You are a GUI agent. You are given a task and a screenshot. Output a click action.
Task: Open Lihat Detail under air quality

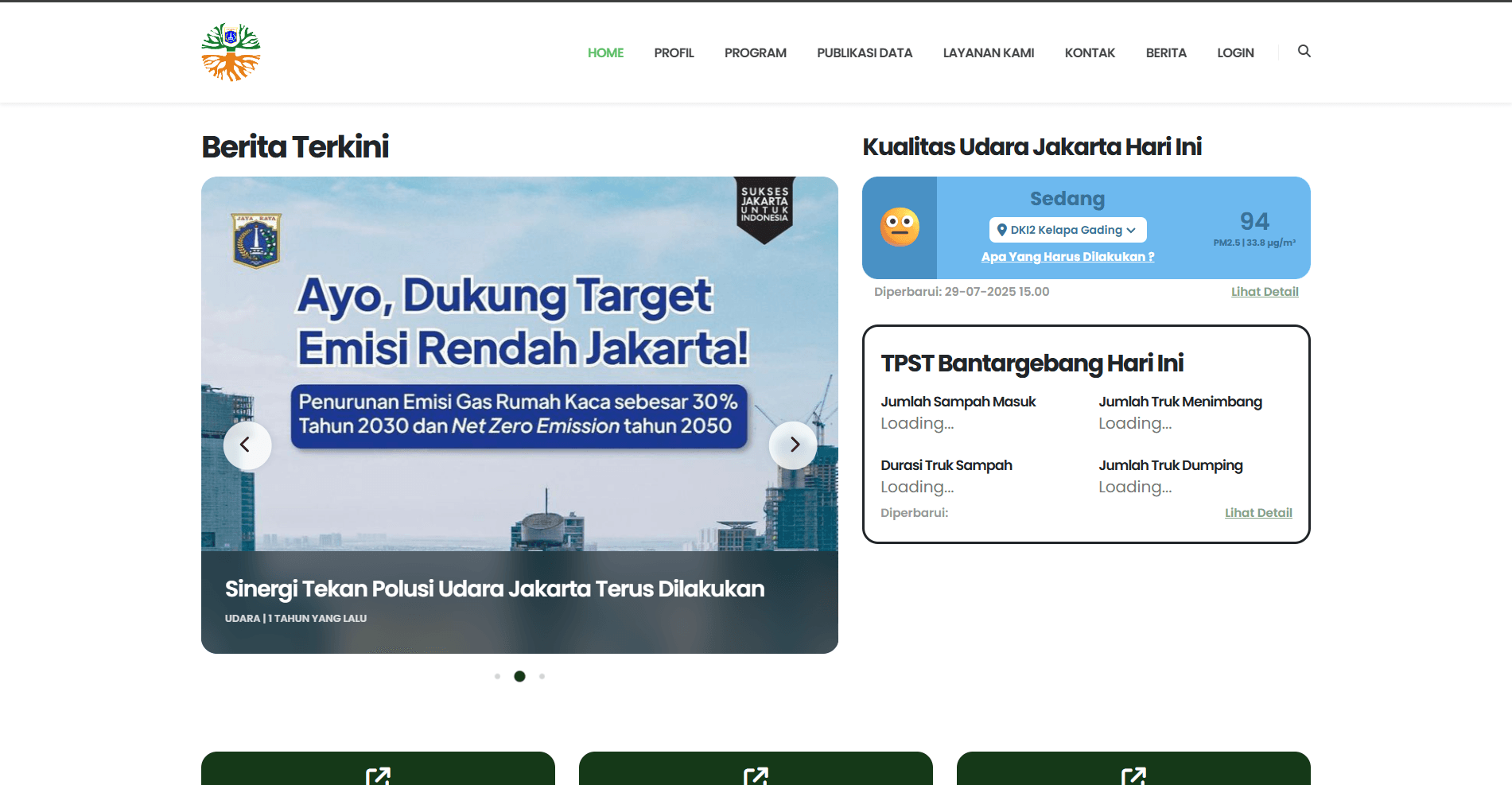click(x=1264, y=292)
